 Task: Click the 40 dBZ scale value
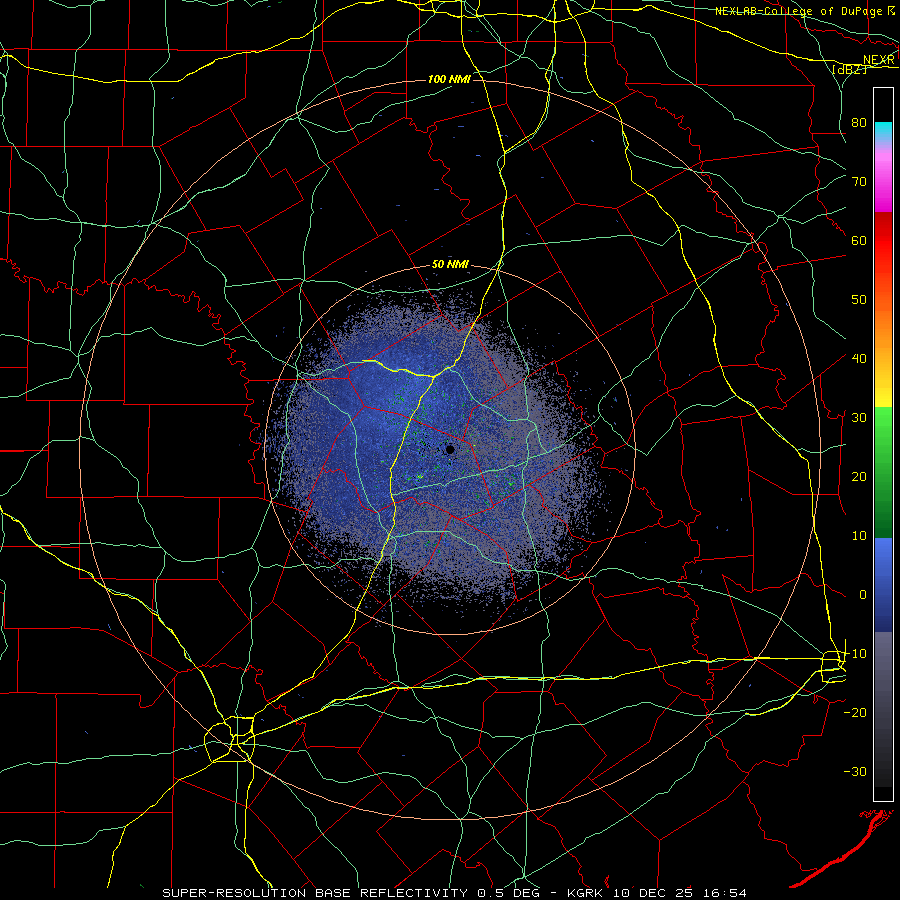coord(859,358)
